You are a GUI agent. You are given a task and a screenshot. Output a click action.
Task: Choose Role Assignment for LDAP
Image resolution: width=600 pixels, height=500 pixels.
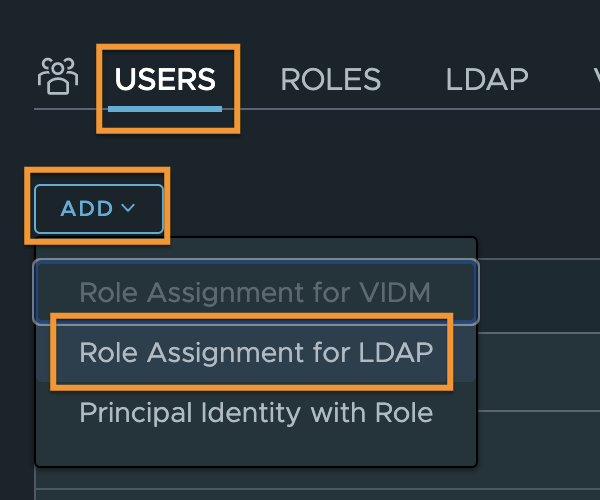click(x=256, y=352)
